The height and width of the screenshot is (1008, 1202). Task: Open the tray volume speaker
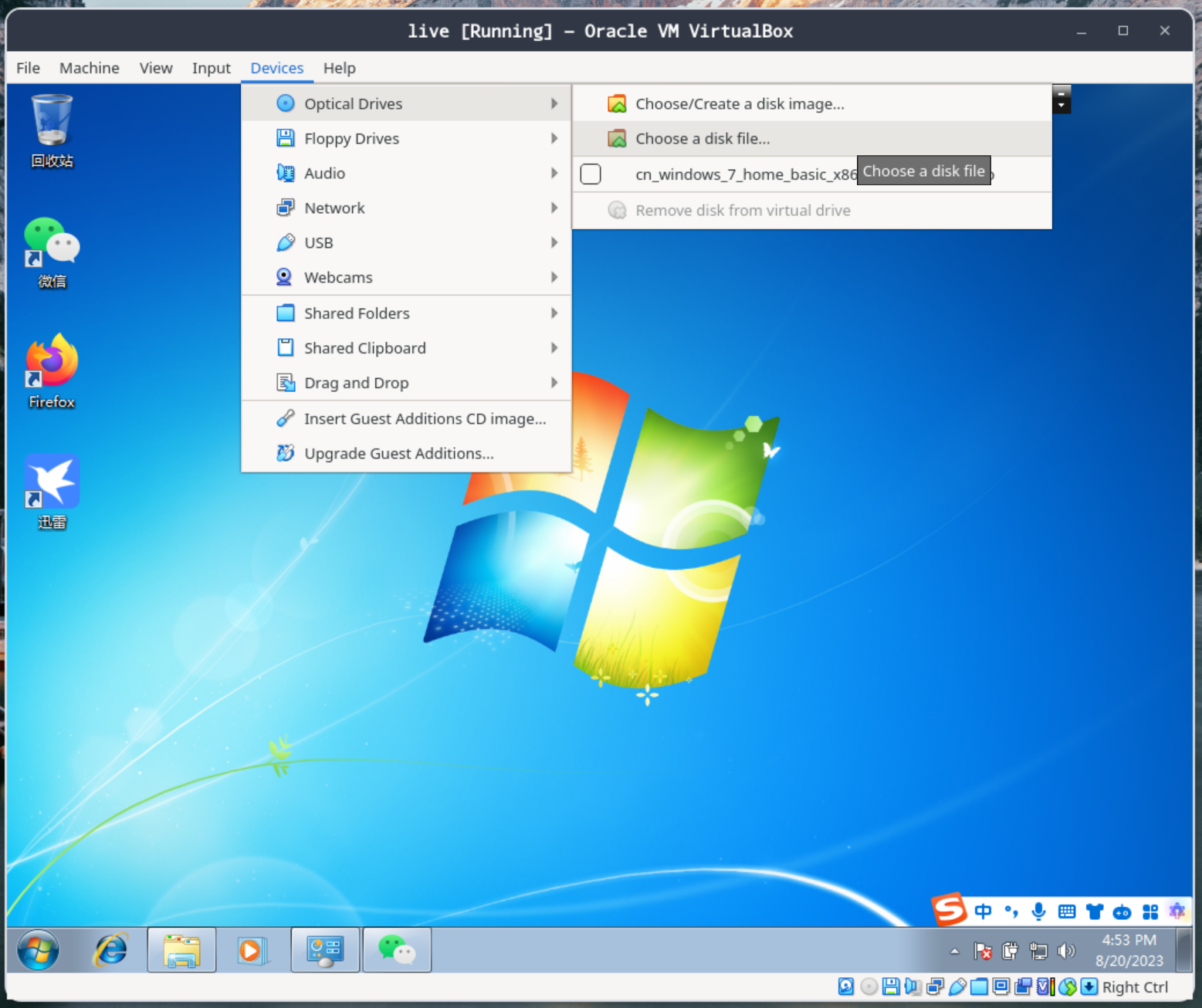pyautogui.click(x=1066, y=951)
